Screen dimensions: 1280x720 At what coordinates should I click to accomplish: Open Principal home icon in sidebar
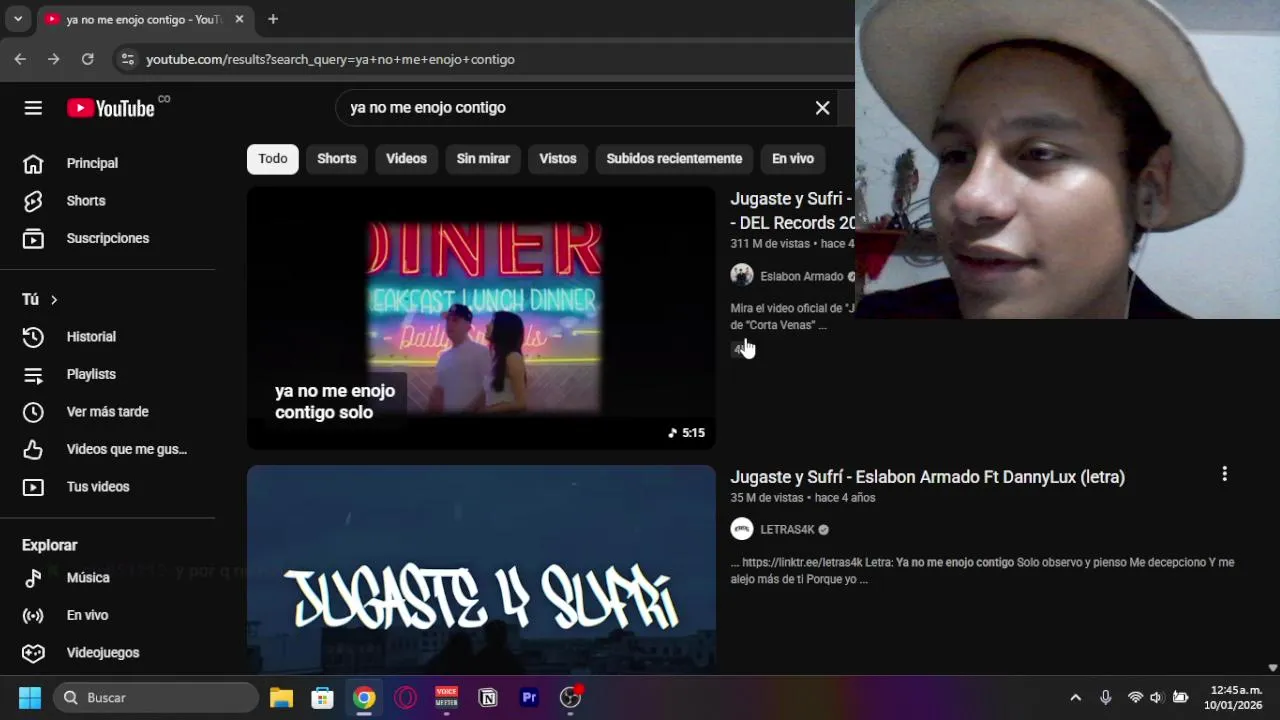pyautogui.click(x=33, y=163)
